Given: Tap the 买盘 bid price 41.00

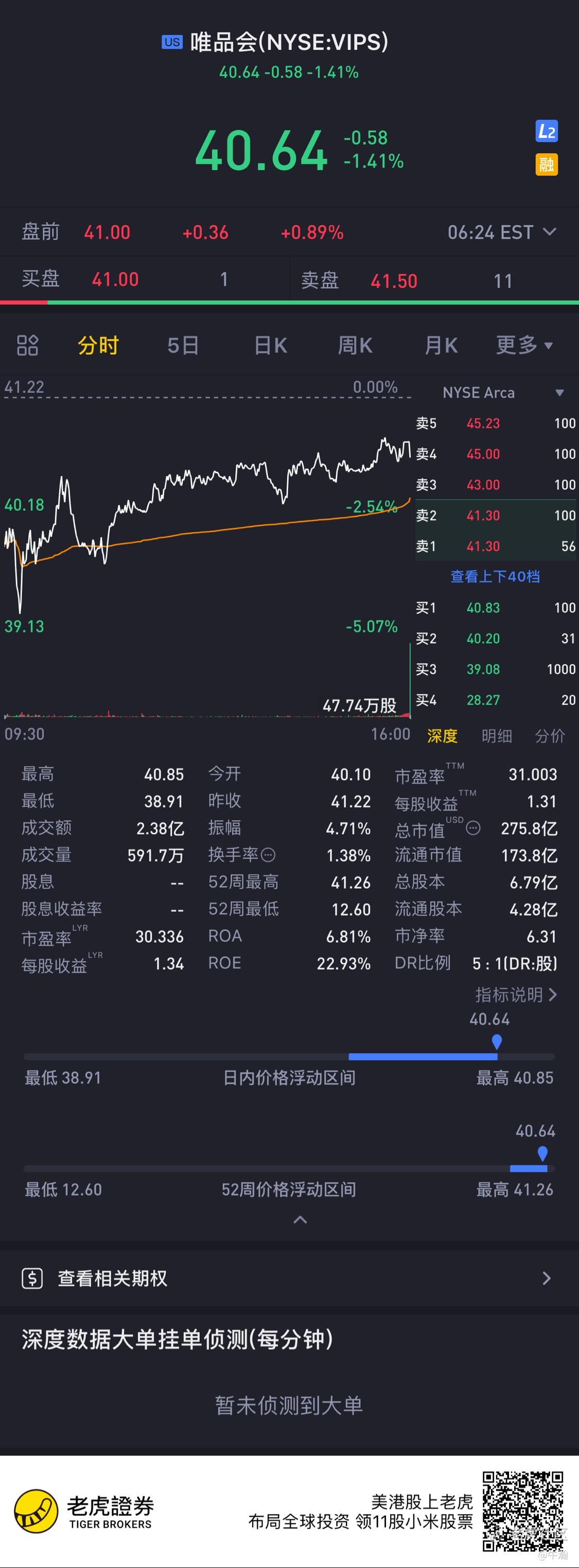Looking at the screenshot, I should click(x=115, y=279).
